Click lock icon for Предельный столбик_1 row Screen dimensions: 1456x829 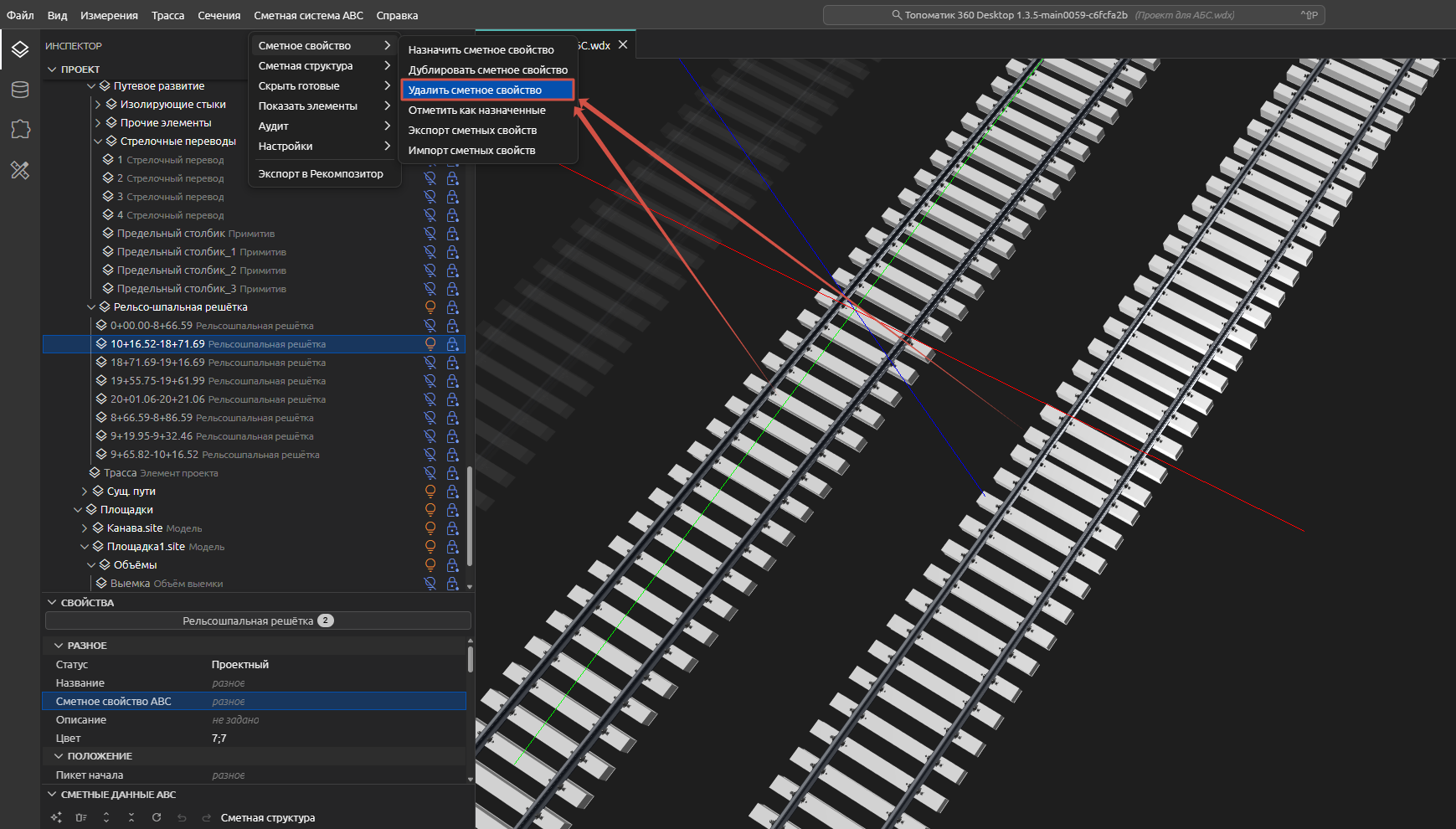click(x=452, y=252)
